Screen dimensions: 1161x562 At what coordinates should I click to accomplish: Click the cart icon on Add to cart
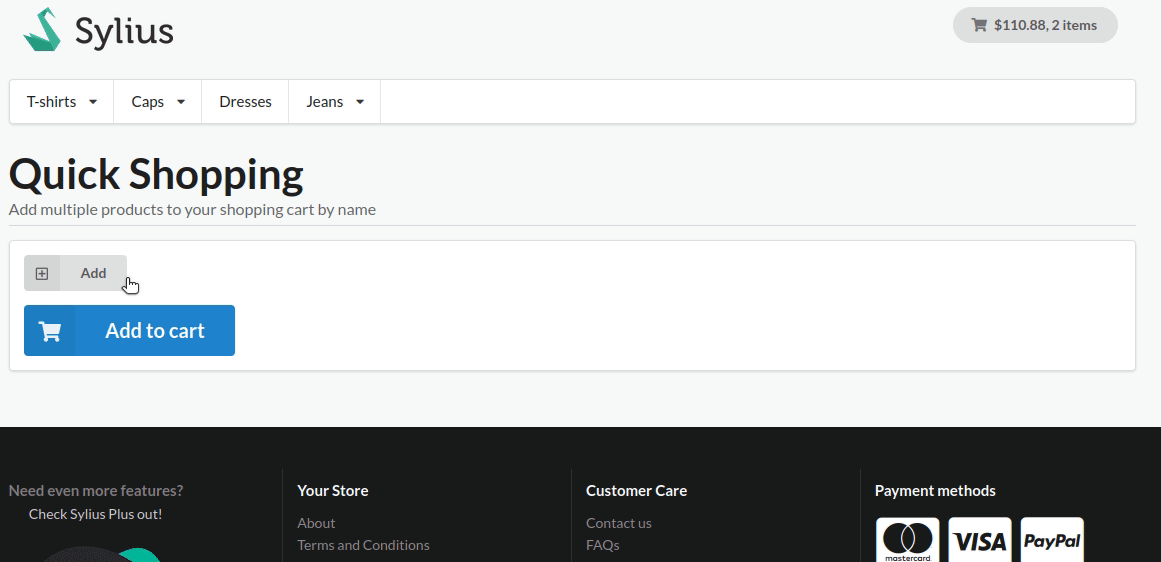(x=50, y=331)
